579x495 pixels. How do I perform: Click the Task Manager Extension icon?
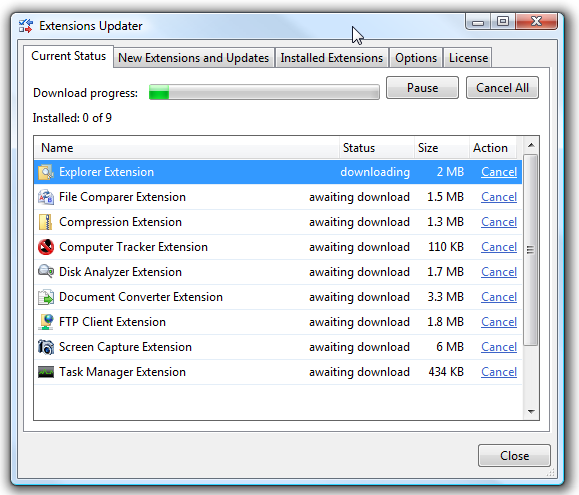point(46,372)
